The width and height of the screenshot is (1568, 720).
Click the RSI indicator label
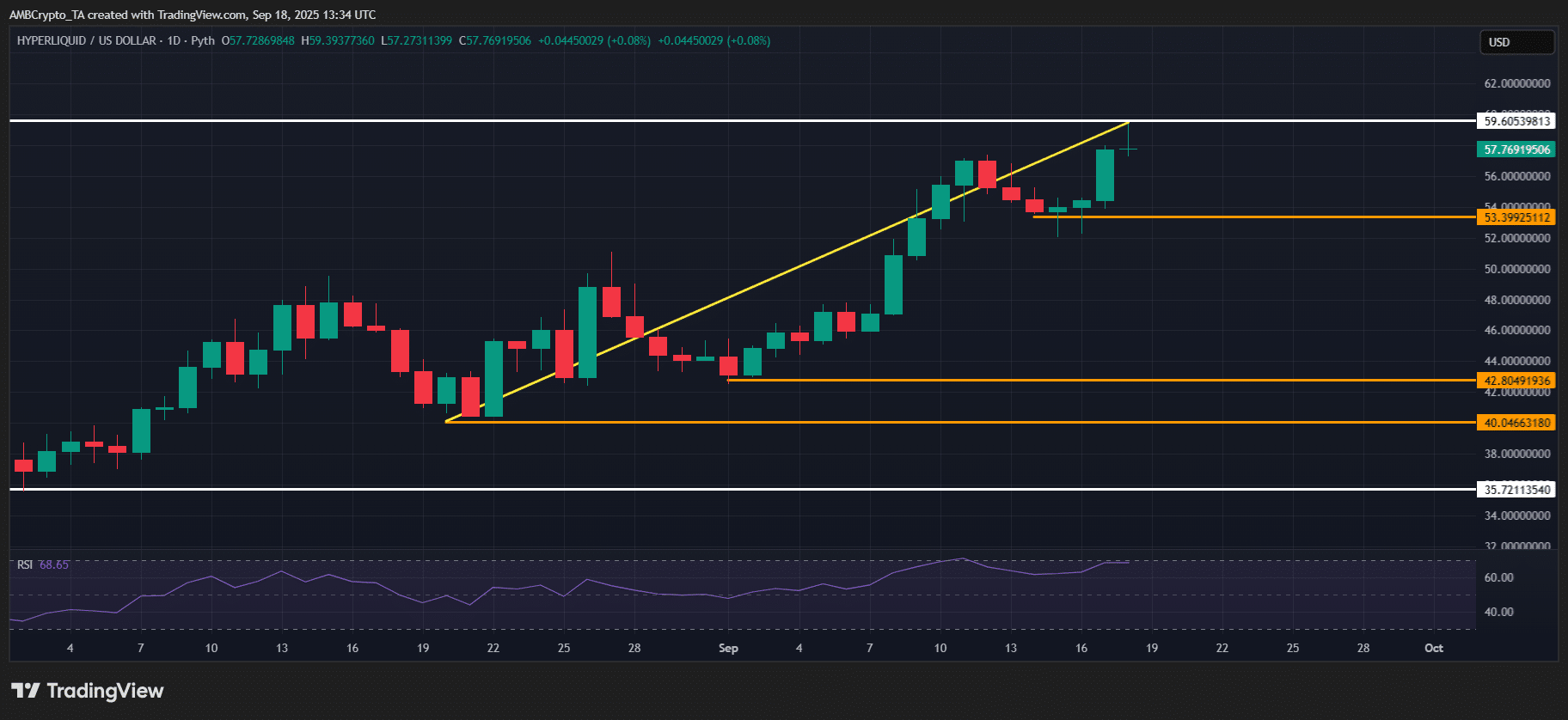click(x=25, y=564)
